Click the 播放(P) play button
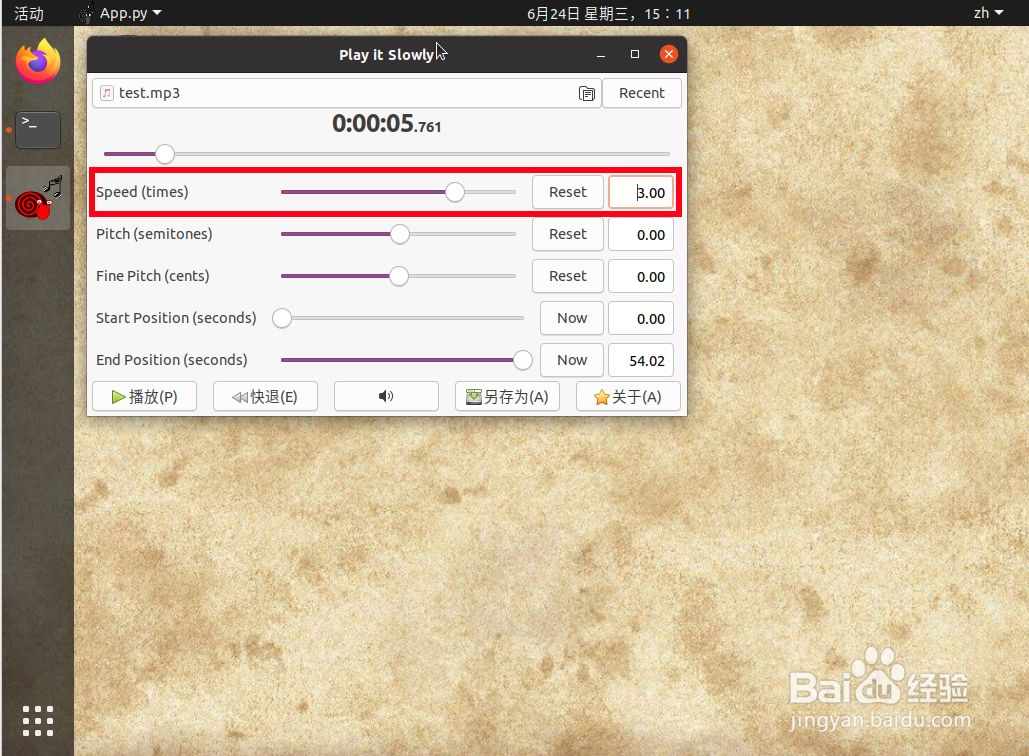Viewport: 1029px width, 756px height. [144, 396]
